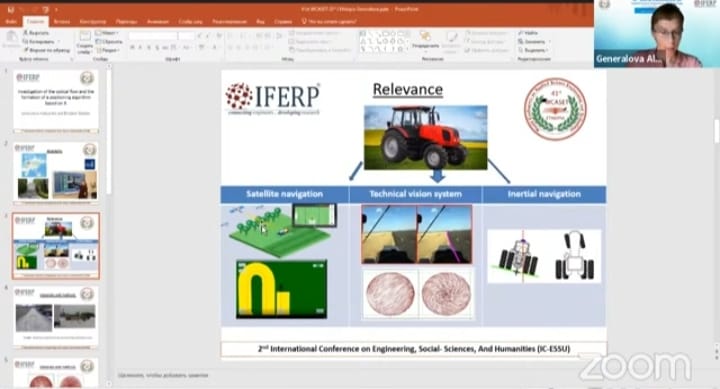Click the Reset (Сбросить) slide icon
The image size is (720, 389).
tap(98, 41)
